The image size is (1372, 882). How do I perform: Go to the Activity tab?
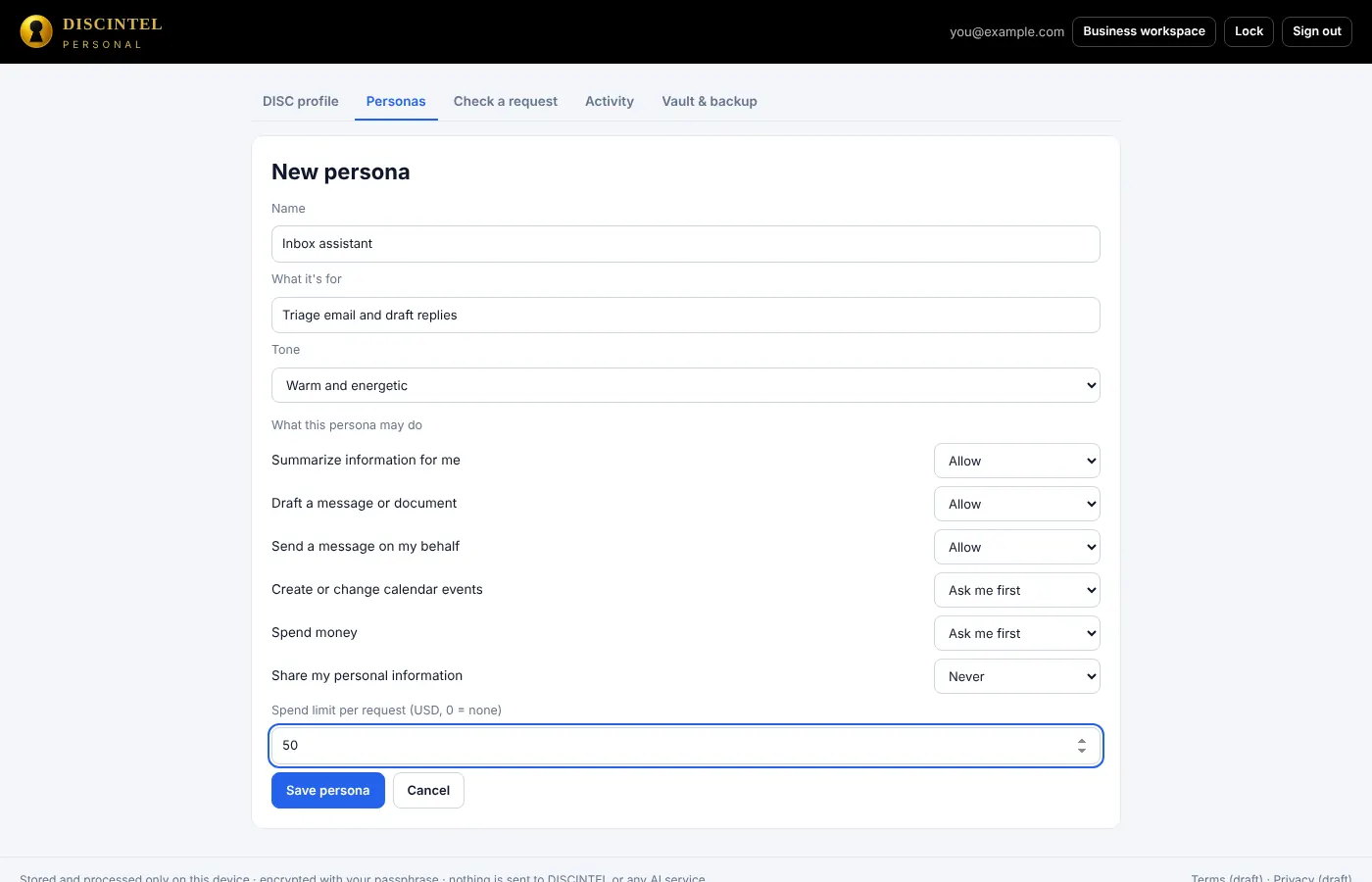click(610, 101)
